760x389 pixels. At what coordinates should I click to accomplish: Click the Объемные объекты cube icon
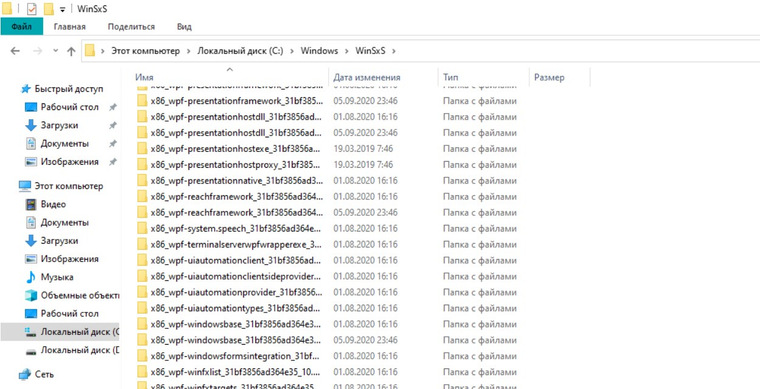click(31, 296)
